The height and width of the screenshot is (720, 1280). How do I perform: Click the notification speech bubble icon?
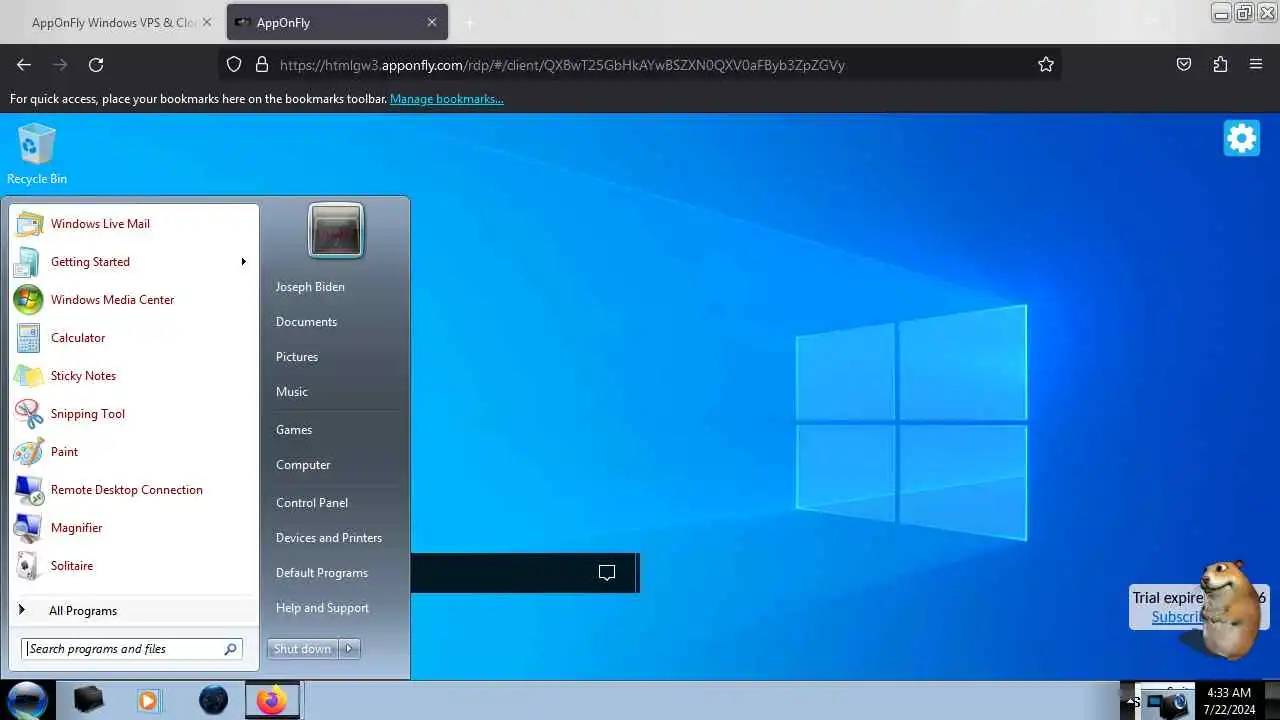tap(607, 573)
